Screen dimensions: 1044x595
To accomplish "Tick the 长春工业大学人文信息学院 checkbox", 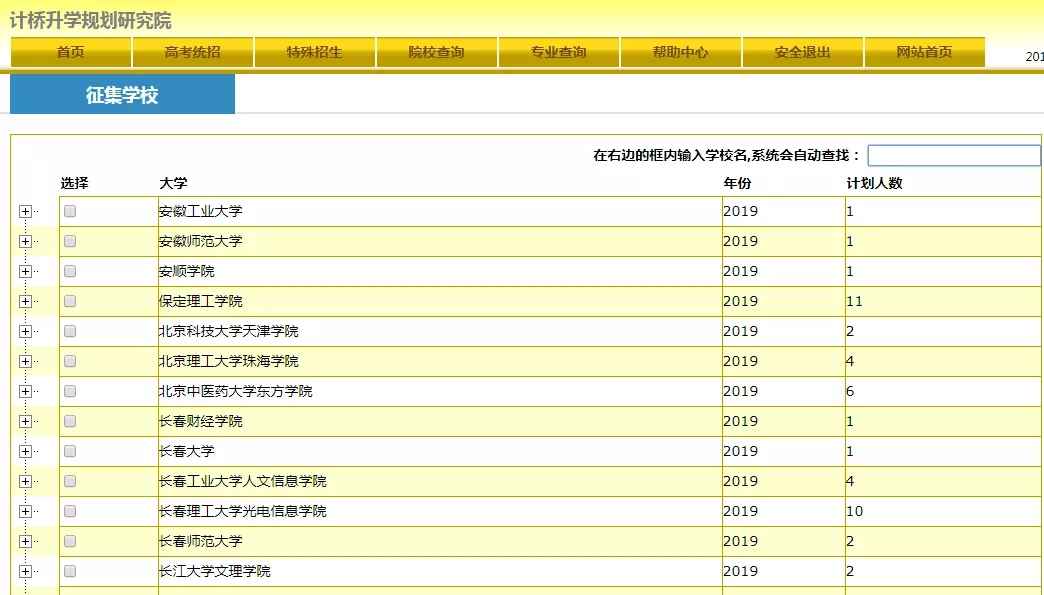I will (x=70, y=481).
